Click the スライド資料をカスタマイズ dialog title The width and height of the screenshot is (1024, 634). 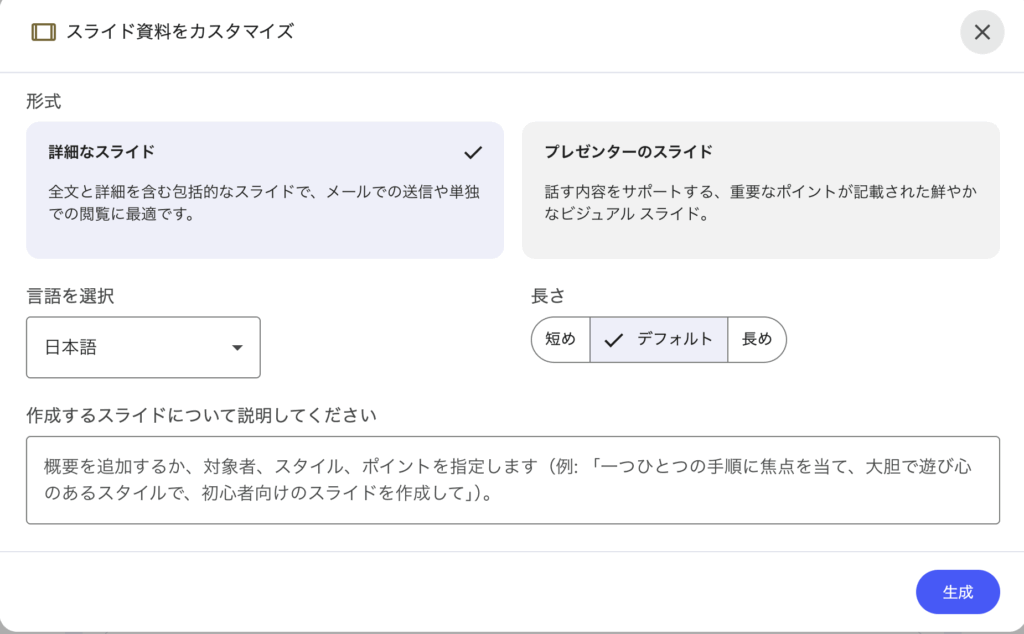[180, 32]
